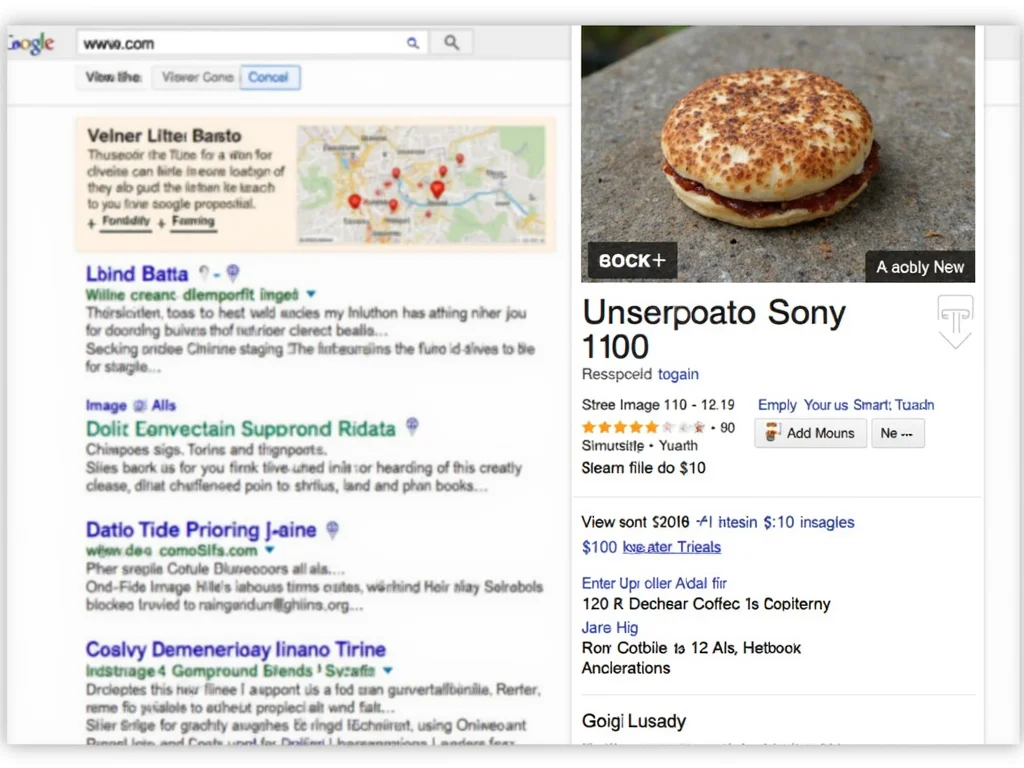This screenshot has width=1024, height=768.
Task: Expand dropdown arrow after Gomporund Blends green line
Action: (x=388, y=671)
